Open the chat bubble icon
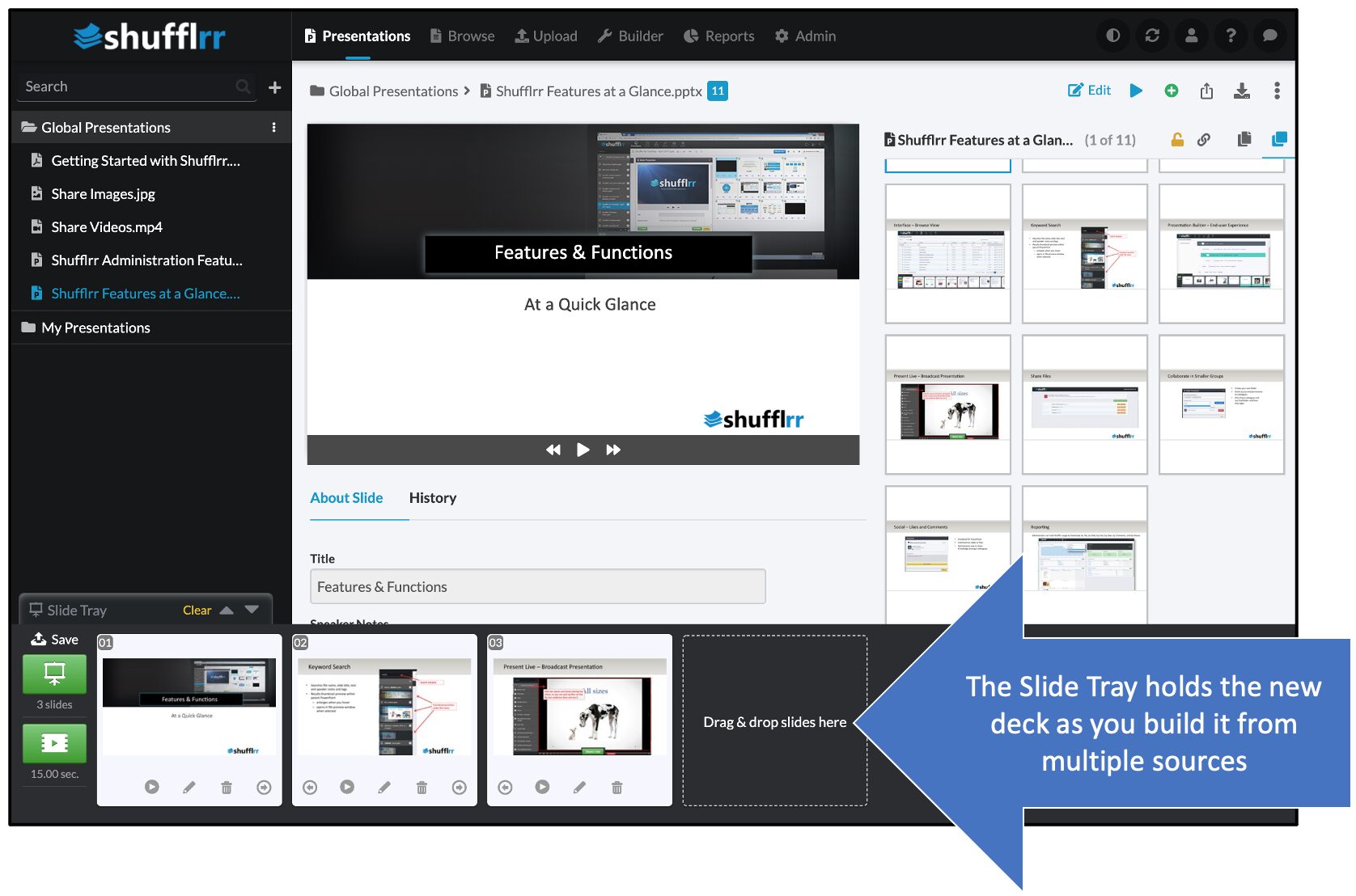 [x=1269, y=36]
